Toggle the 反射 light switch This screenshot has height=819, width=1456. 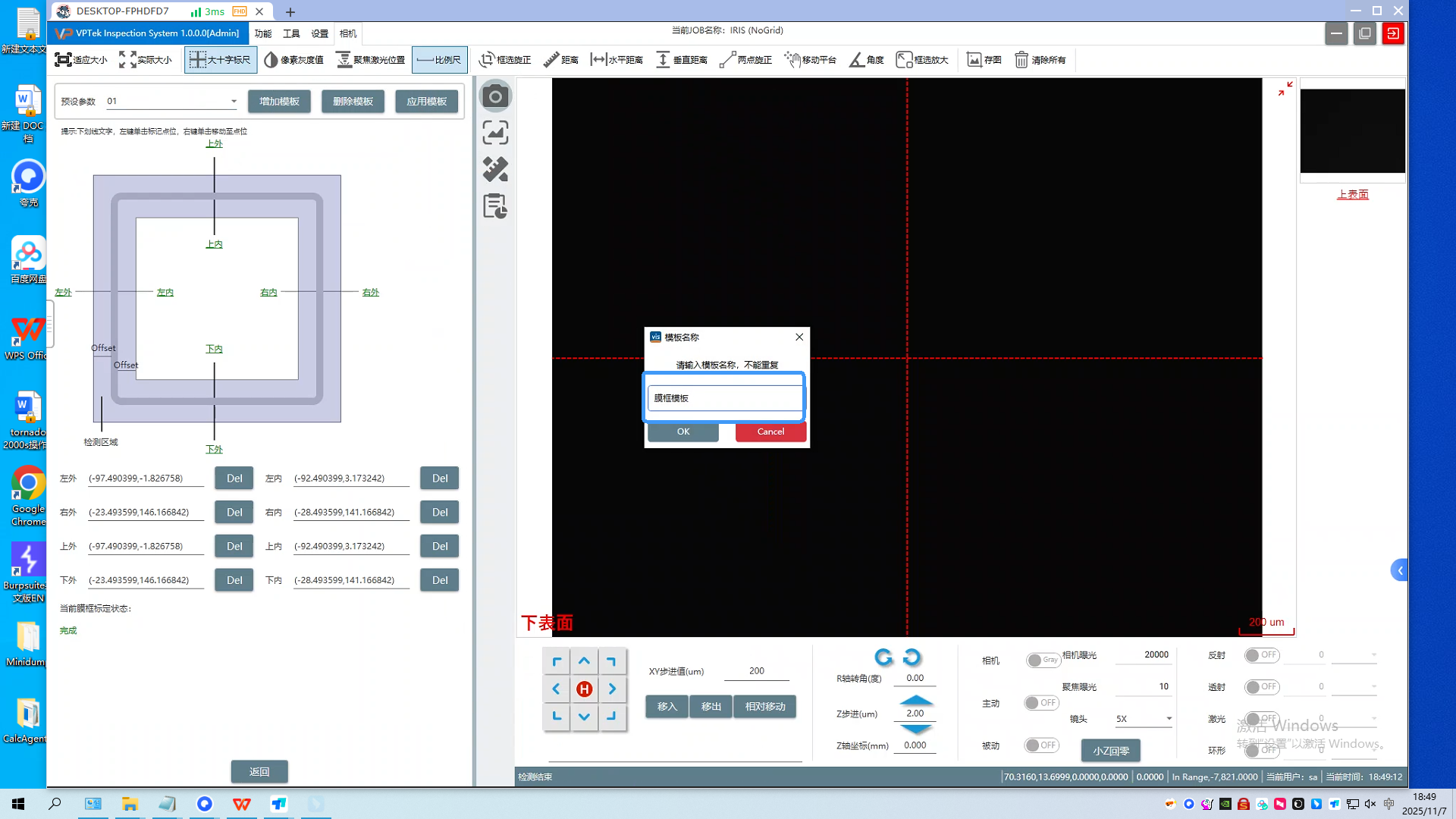click(1262, 654)
